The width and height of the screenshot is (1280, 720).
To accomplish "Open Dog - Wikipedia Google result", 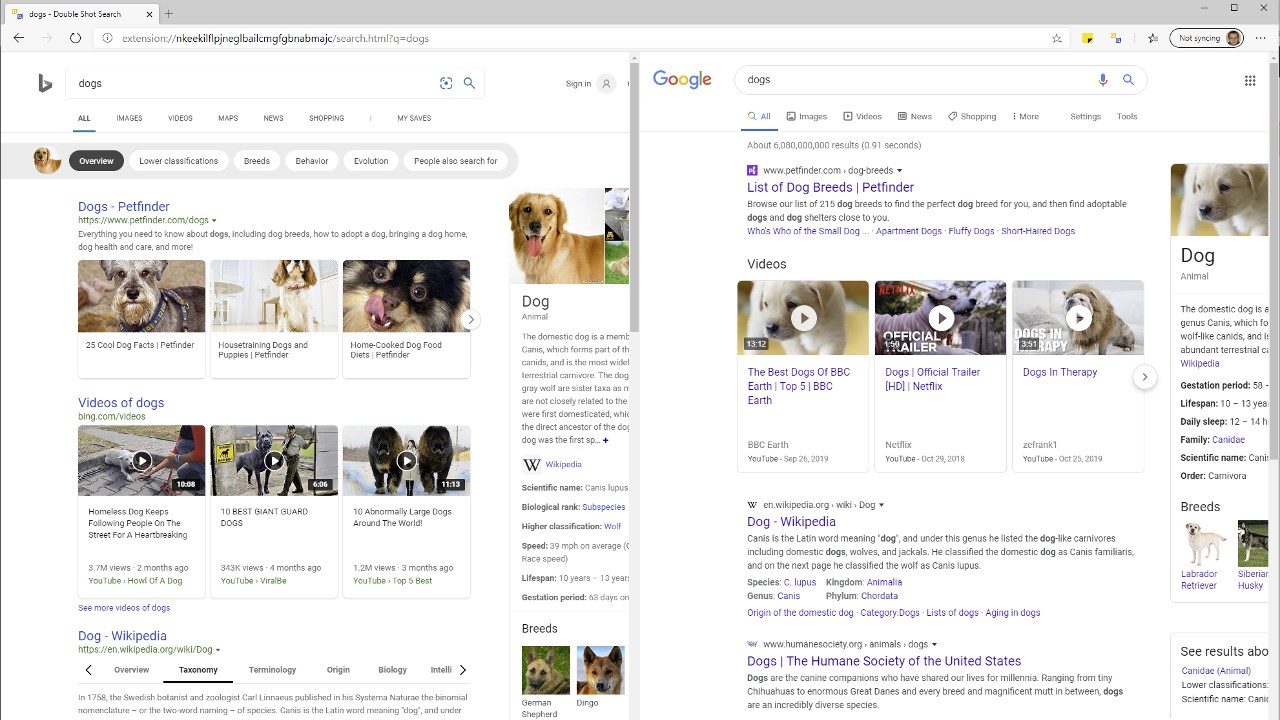I will [791, 522].
